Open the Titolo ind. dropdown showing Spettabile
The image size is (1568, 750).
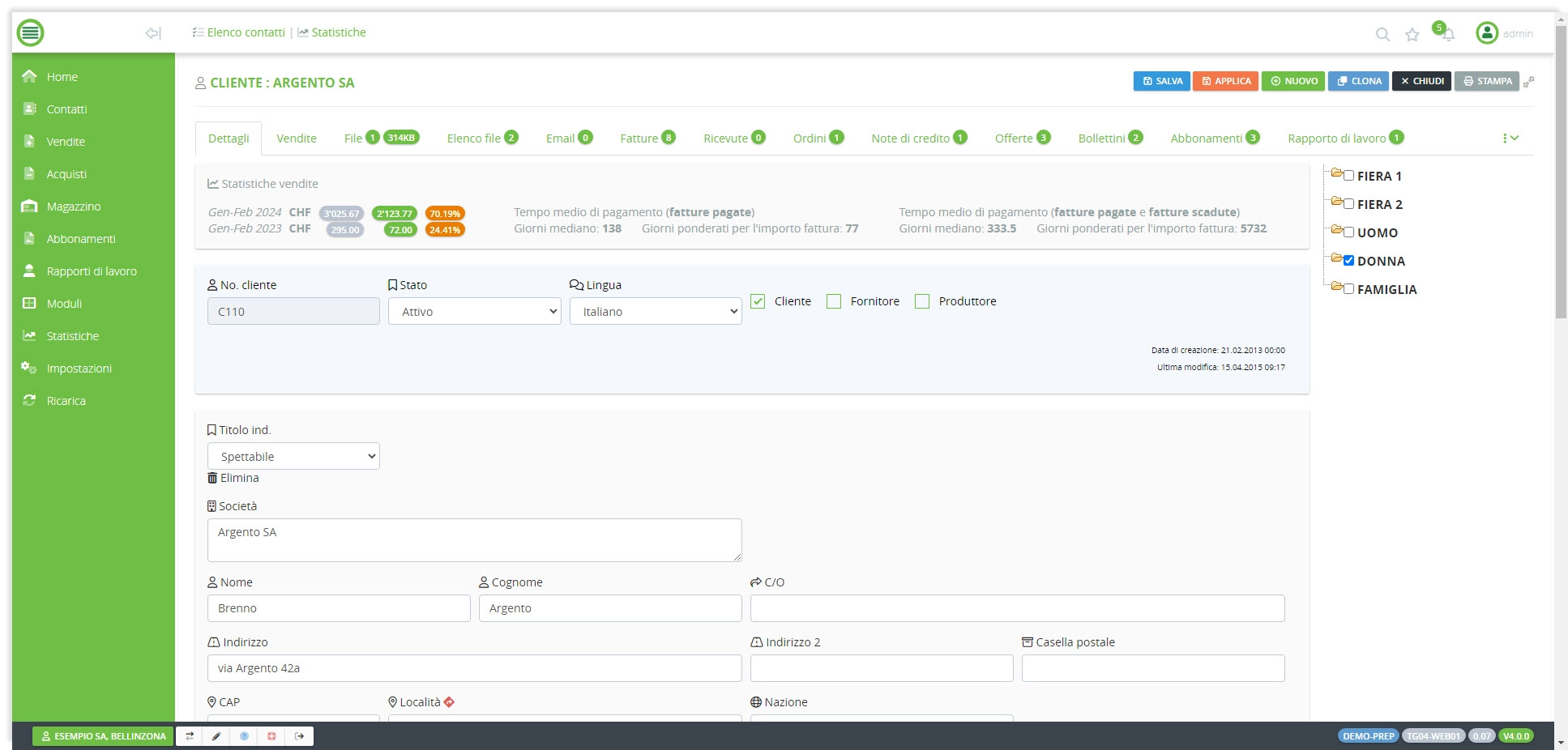point(293,457)
